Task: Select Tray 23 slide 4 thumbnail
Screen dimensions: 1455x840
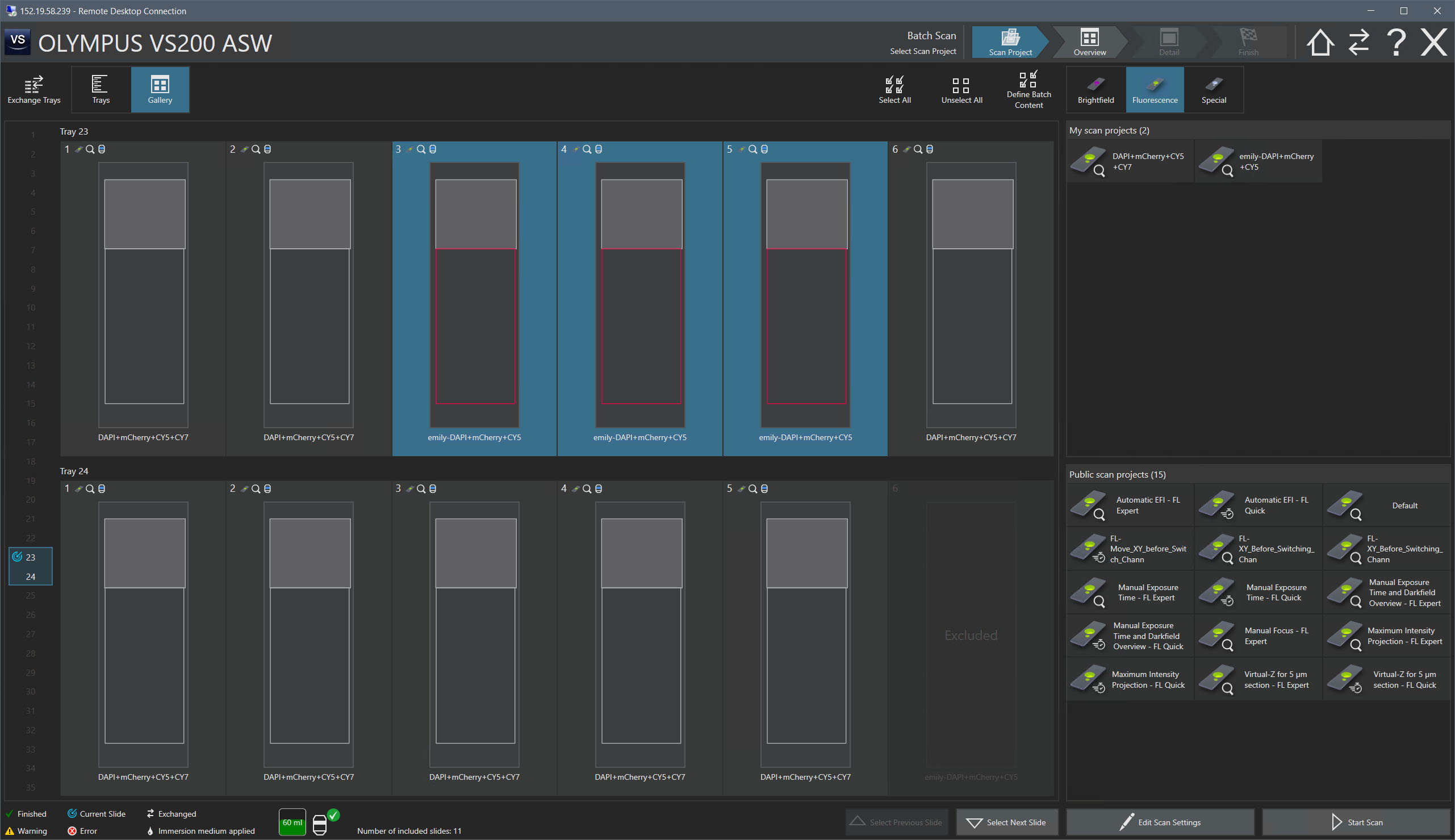Action: coord(640,294)
